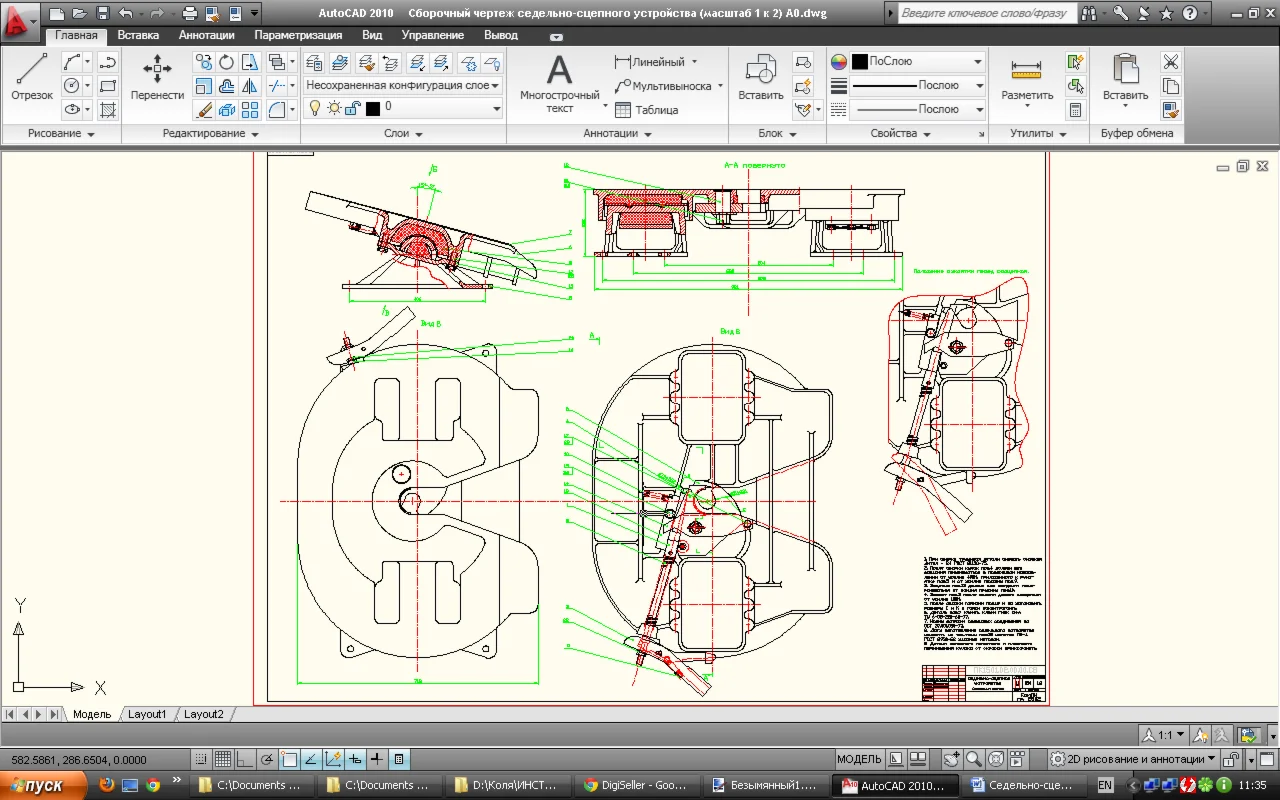Toggle grid display in the status bar
The image size is (1280, 800).
point(223,759)
